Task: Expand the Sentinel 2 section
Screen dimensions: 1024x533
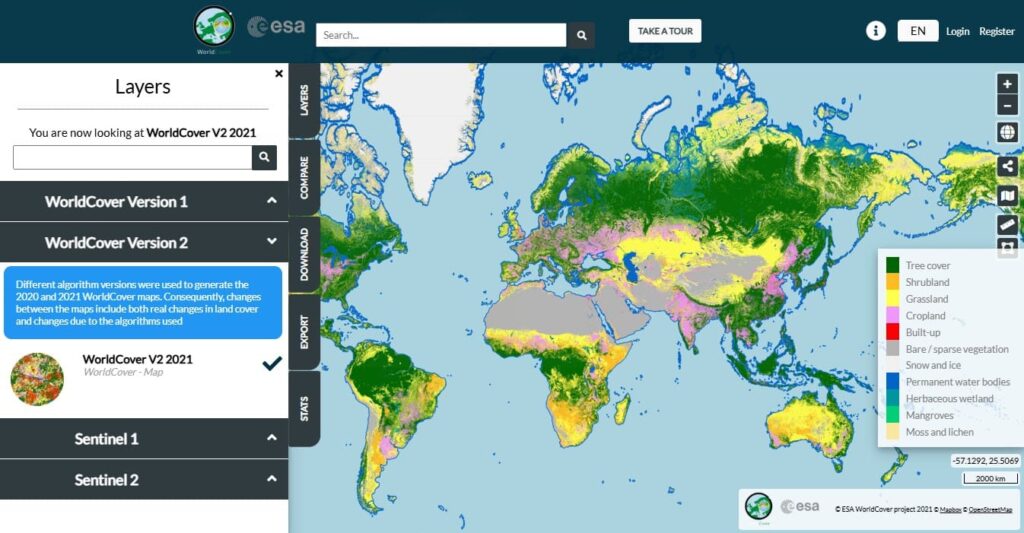Action: [x=144, y=480]
